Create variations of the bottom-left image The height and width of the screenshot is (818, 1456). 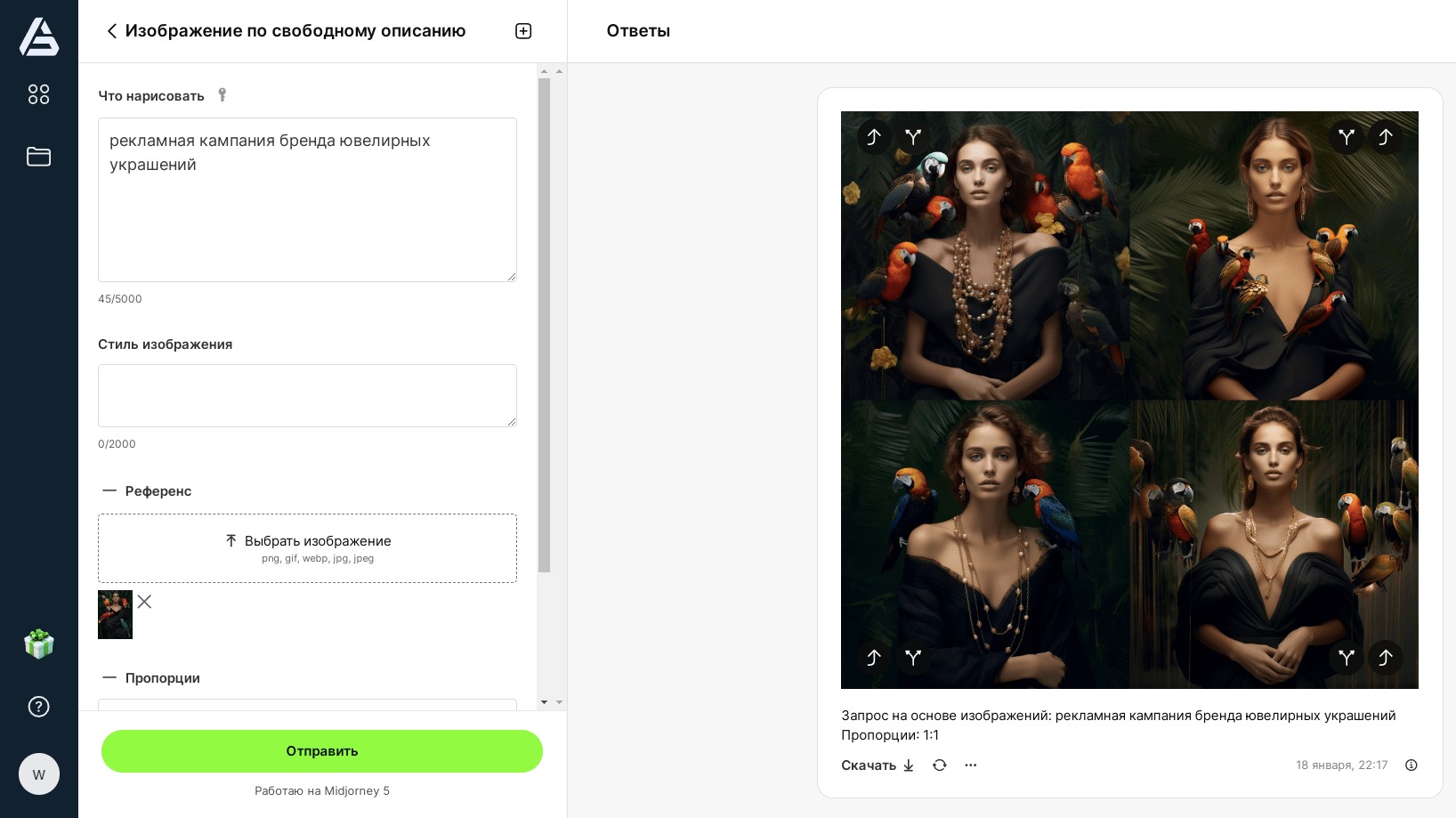point(913,658)
